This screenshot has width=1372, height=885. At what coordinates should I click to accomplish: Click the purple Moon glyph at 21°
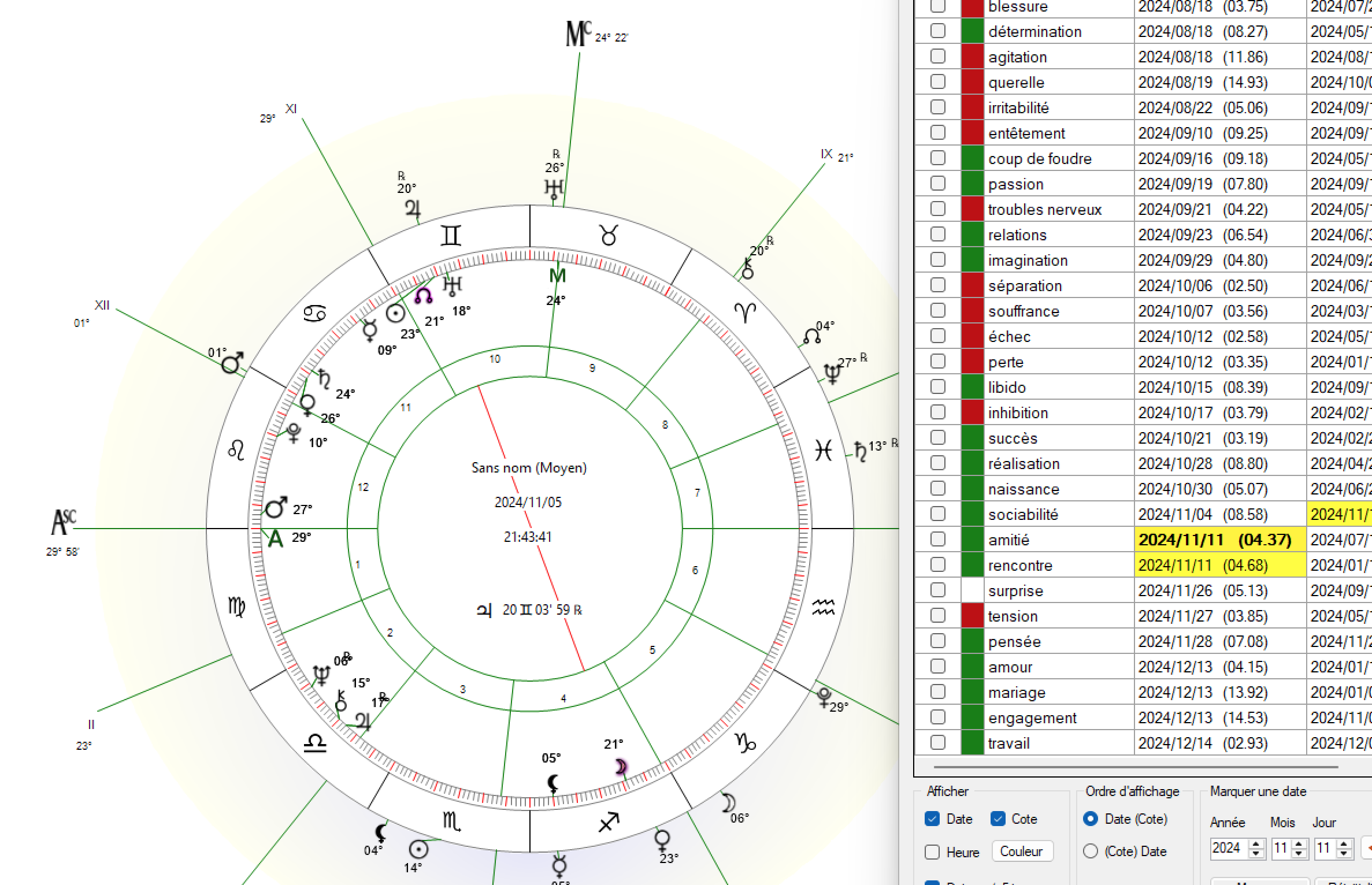(621, 767)
